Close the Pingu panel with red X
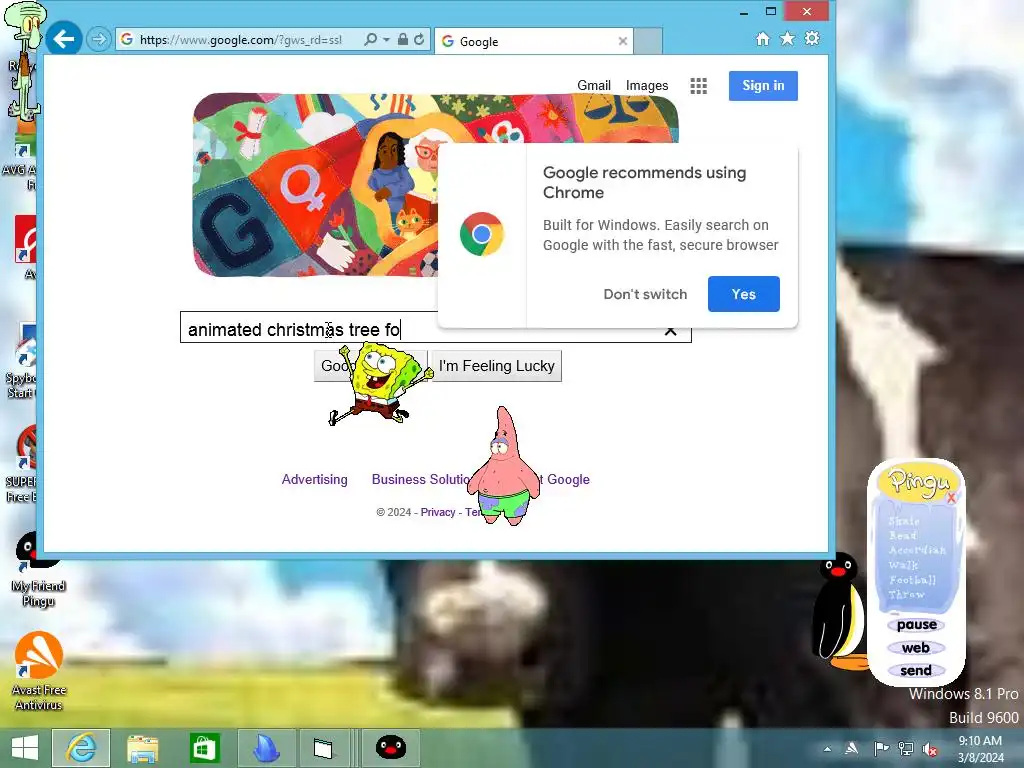 pos(951,498)
